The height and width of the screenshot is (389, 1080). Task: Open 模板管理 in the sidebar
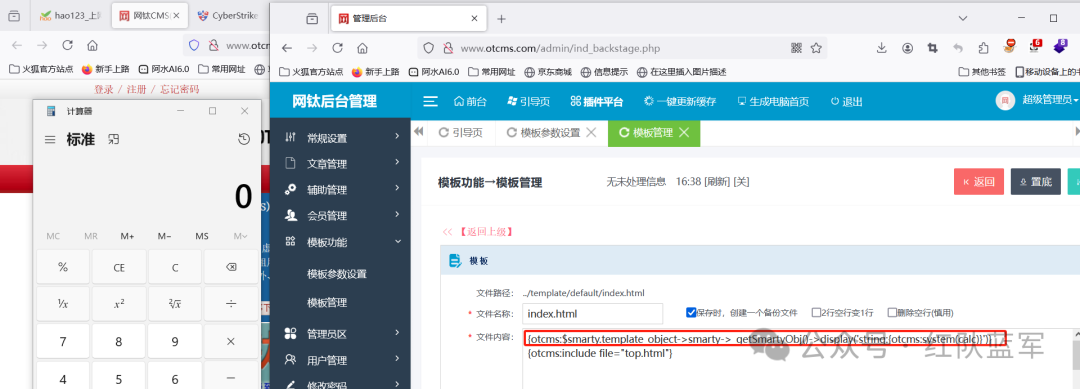point(326,303)
